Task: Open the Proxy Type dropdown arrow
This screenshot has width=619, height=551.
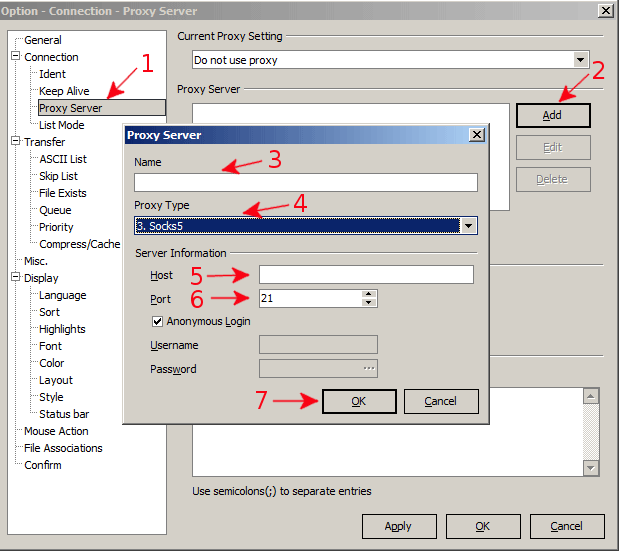Action: (x=469, y=226)
